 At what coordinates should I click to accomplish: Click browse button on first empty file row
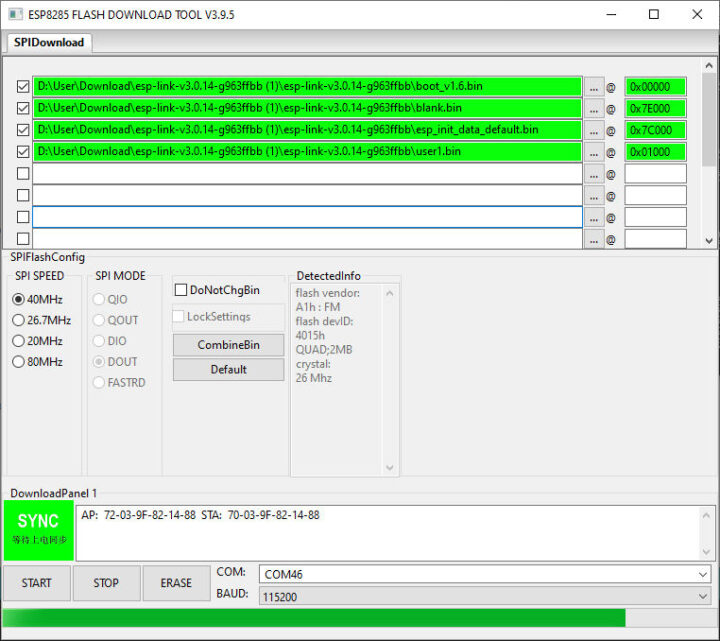594,174
